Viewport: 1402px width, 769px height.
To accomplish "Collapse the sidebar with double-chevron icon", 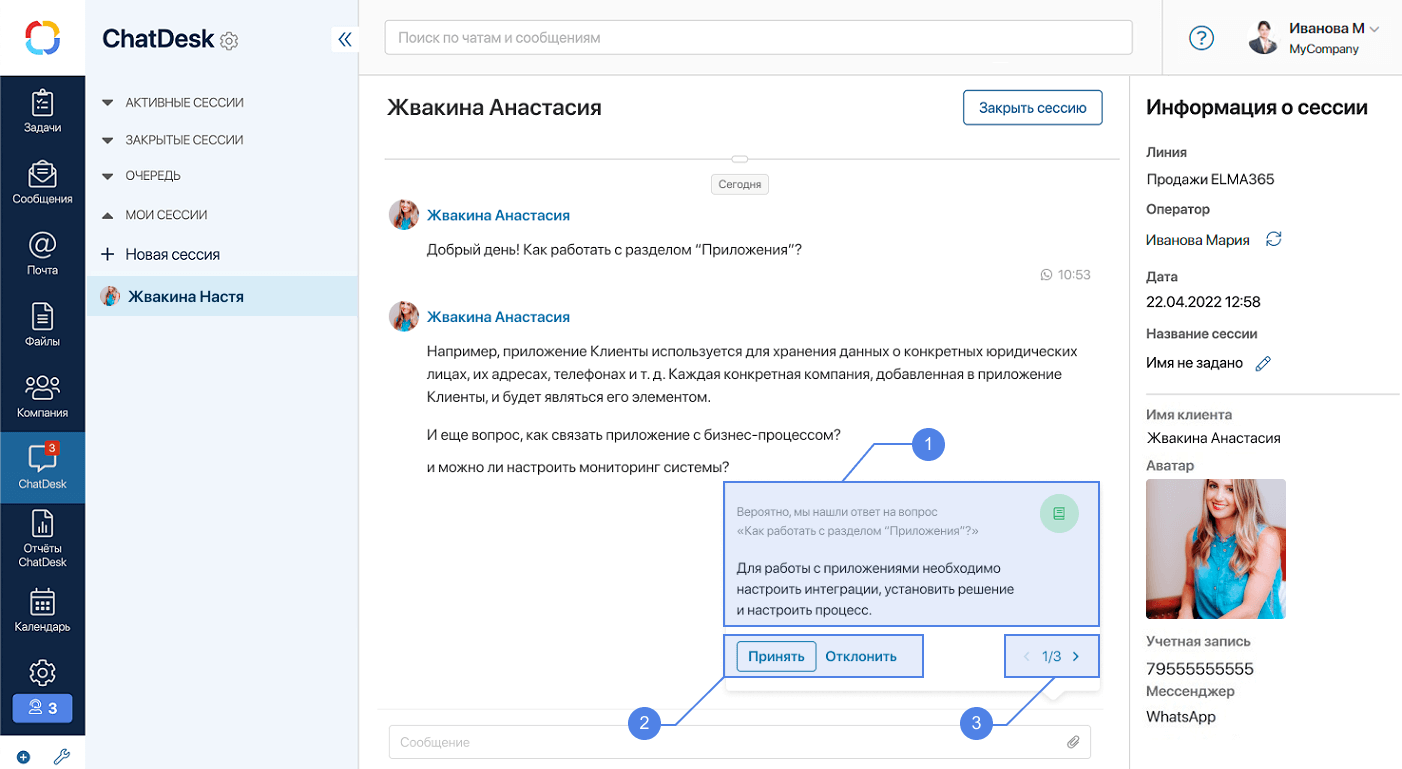I will tap(344, 39).
